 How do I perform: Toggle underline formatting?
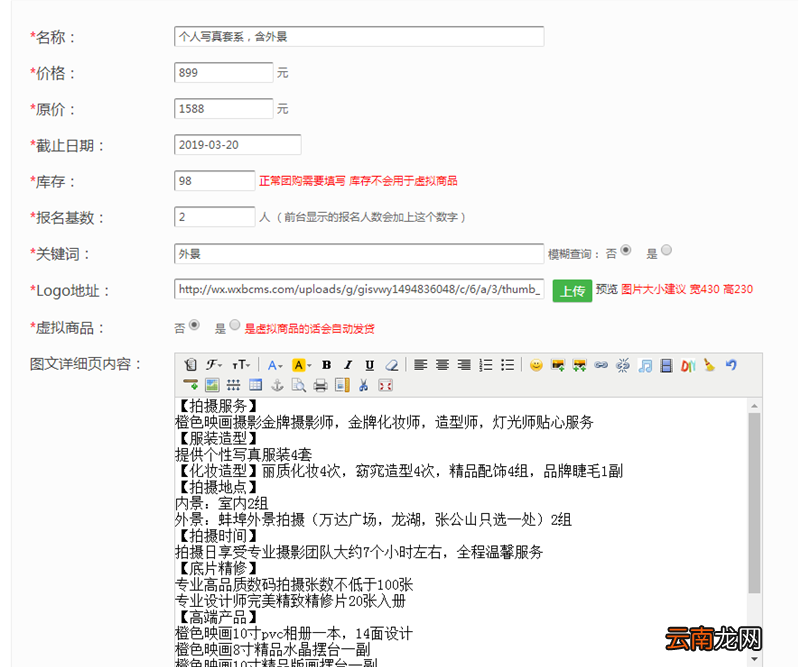click(x=369, y=365)
